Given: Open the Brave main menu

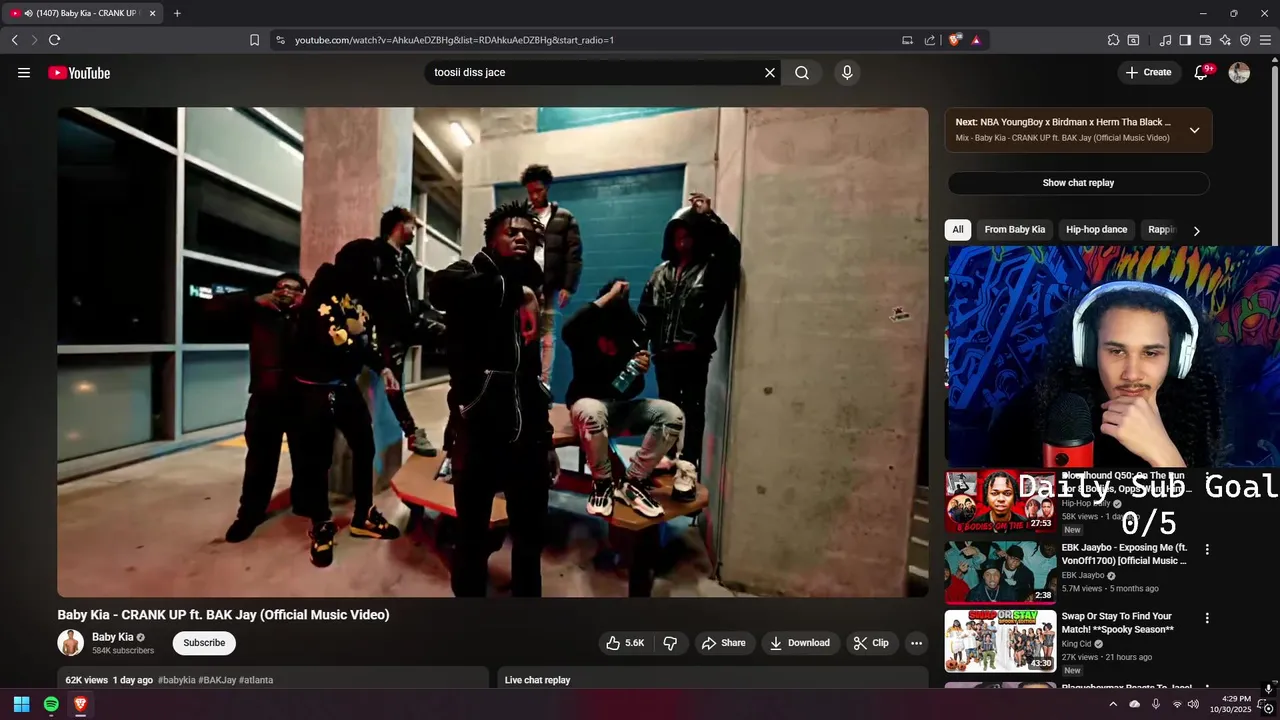Looking at the screenshot, I should [x=1265, y=40].
